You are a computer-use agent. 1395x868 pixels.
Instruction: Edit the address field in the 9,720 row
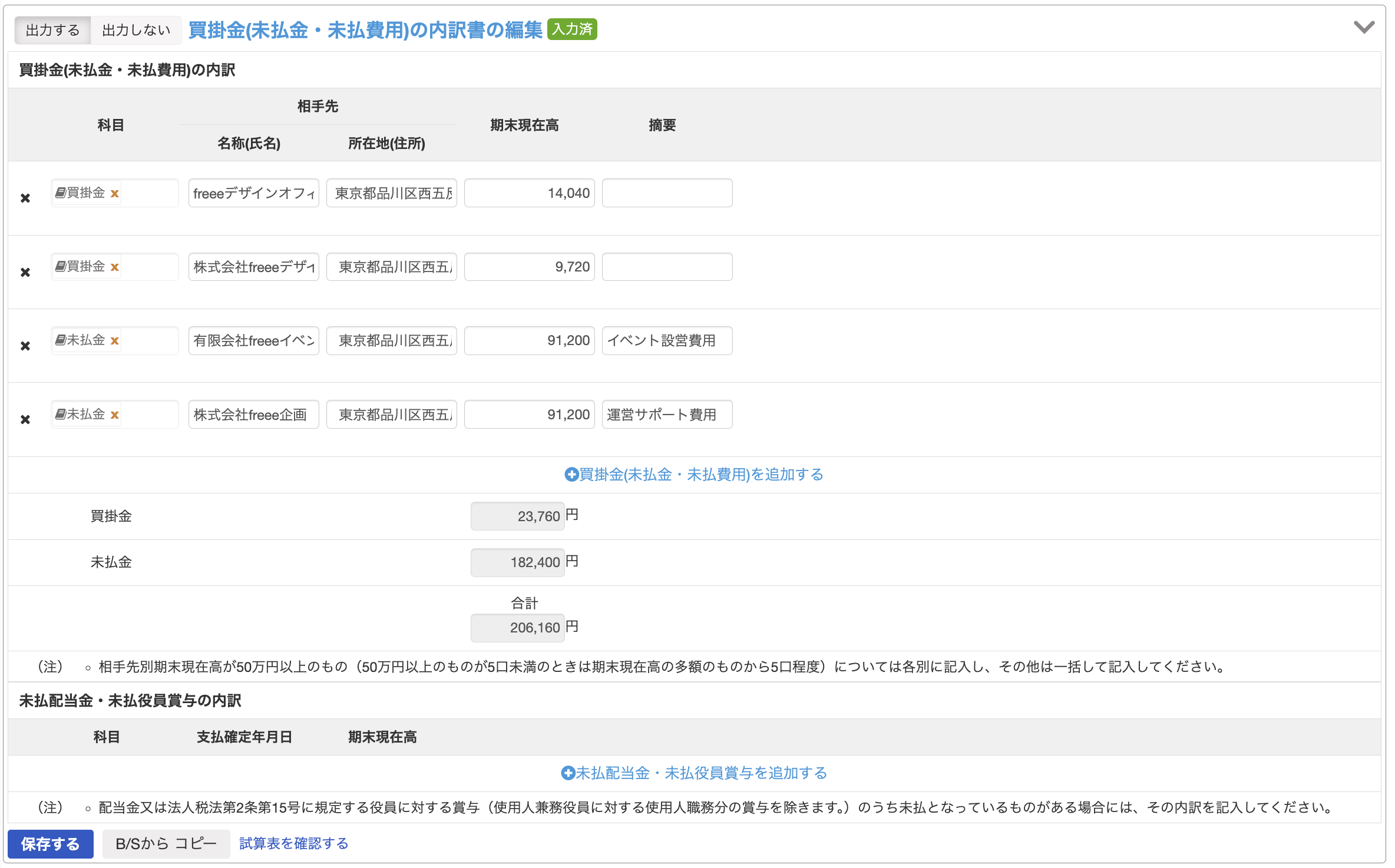[x=392, y=267]
